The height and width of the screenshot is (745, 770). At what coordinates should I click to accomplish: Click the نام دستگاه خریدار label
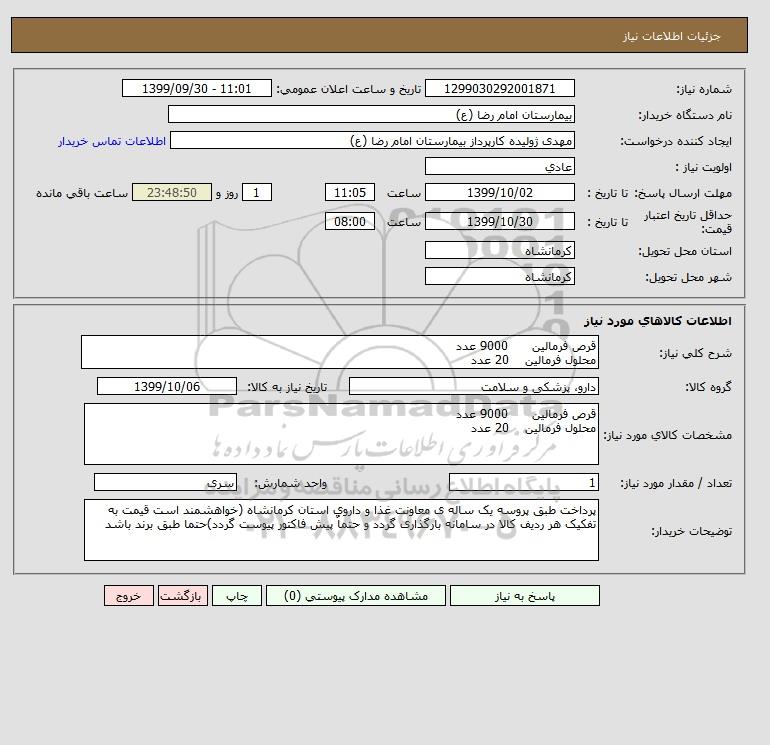tap(685, 115)
